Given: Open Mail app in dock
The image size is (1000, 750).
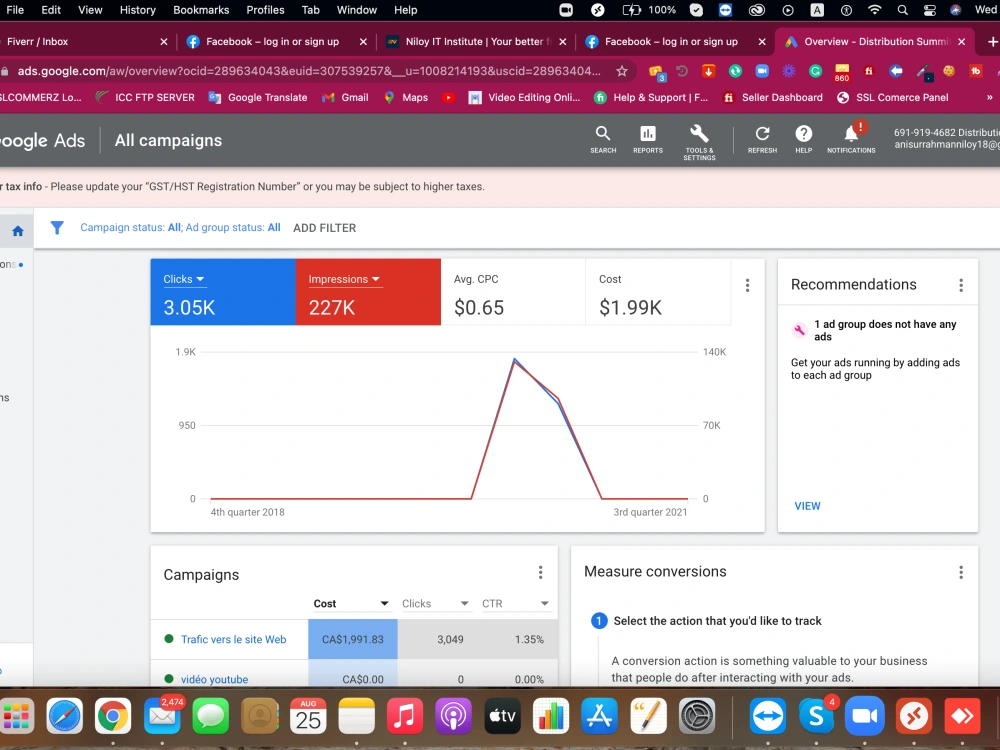Looking at the screenshot, I should pos(162,716).
